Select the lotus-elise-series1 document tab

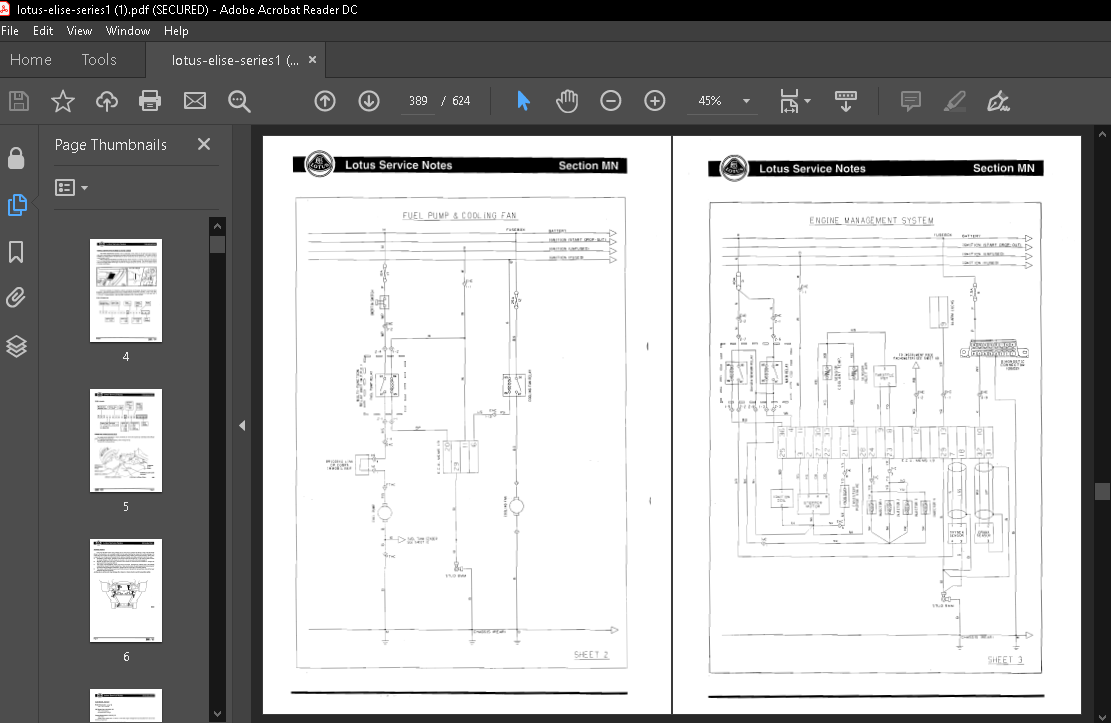[x=235, y=60]
